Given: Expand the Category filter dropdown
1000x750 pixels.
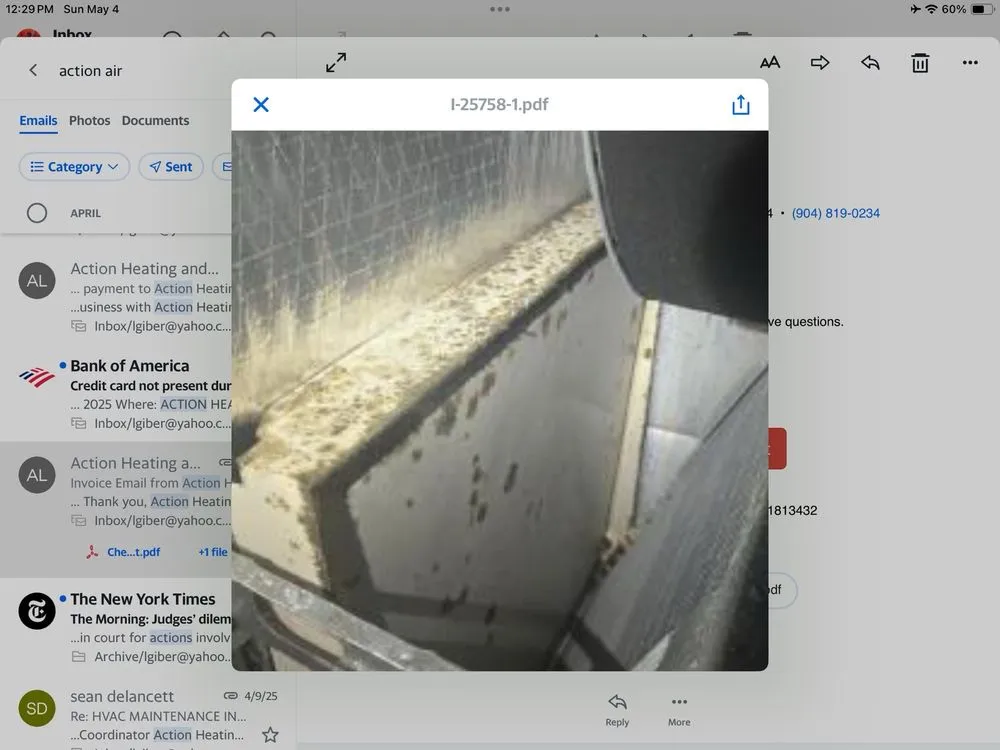Looking at the screenshot, I should pyautogui.click(x=74, y=167).
